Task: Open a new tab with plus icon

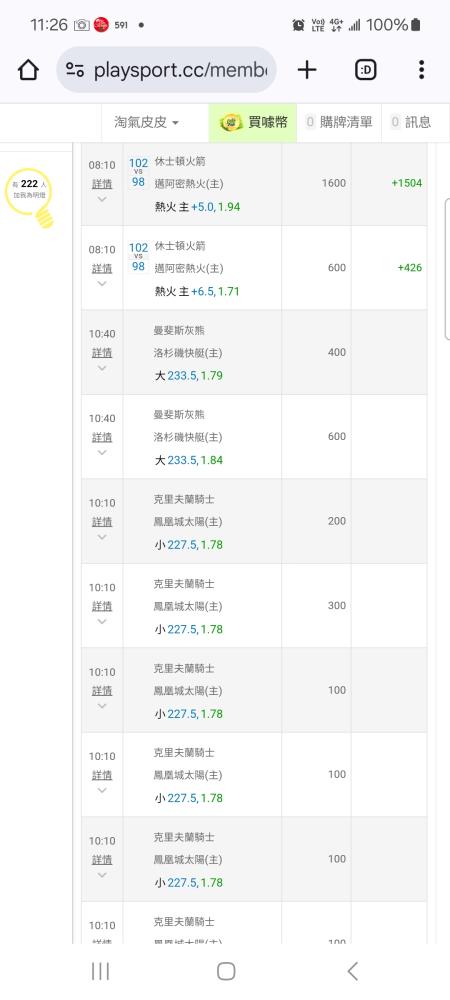Action: (307, 70)
